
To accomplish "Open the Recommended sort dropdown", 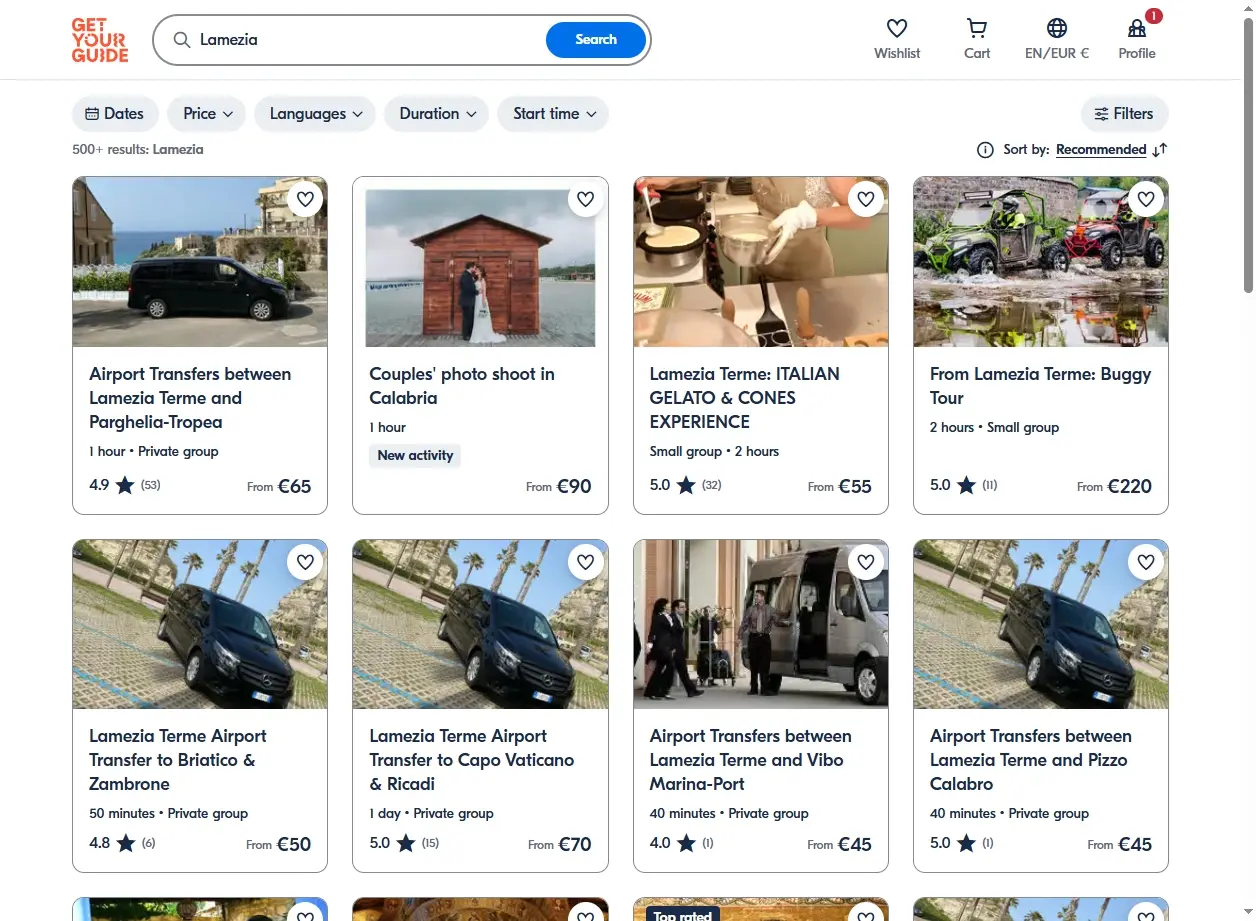I will [x=1101, y=150].
